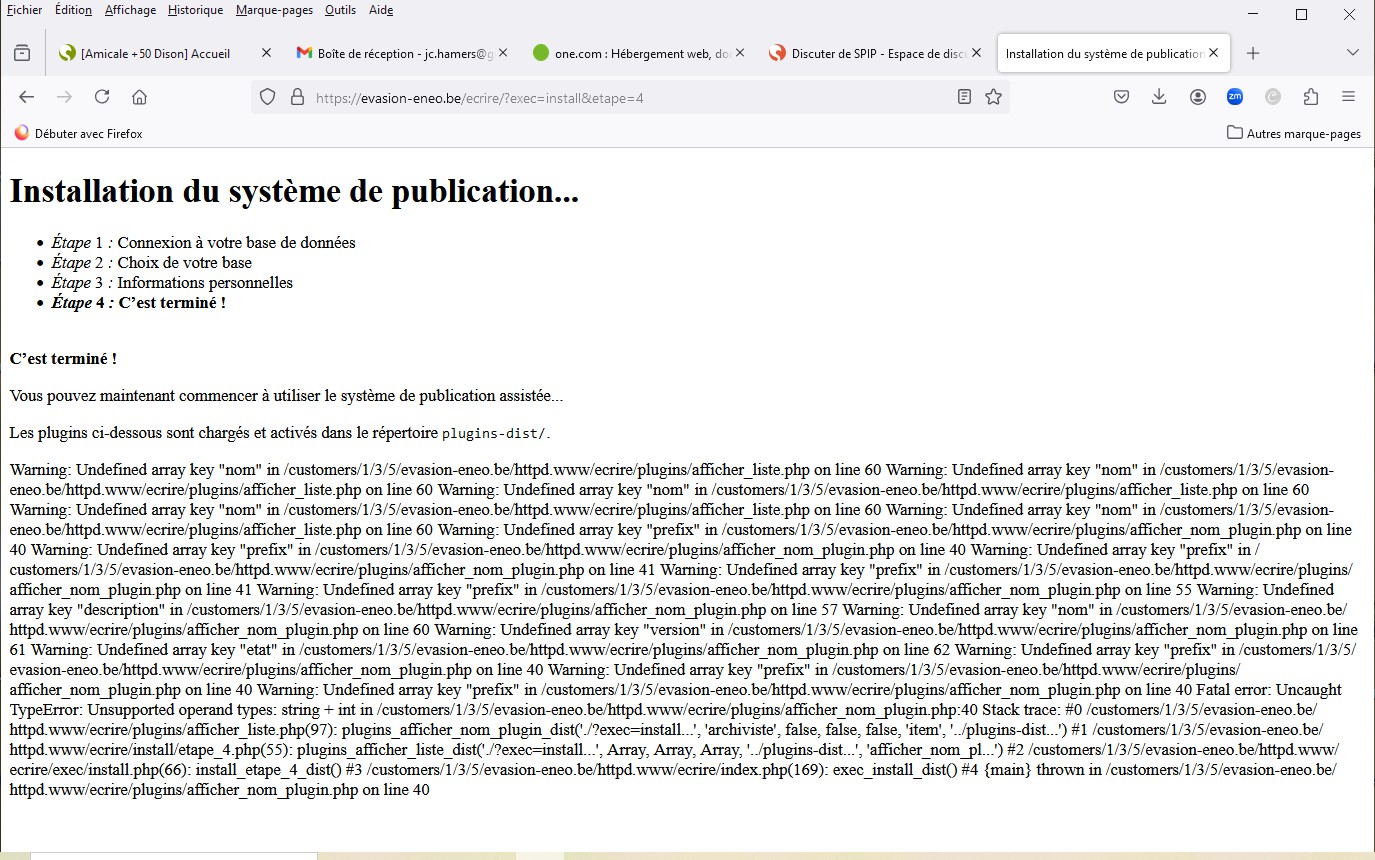The image size is (1375, 860).
Task: Open the Fichier menu
Action: tap(24, 10)
